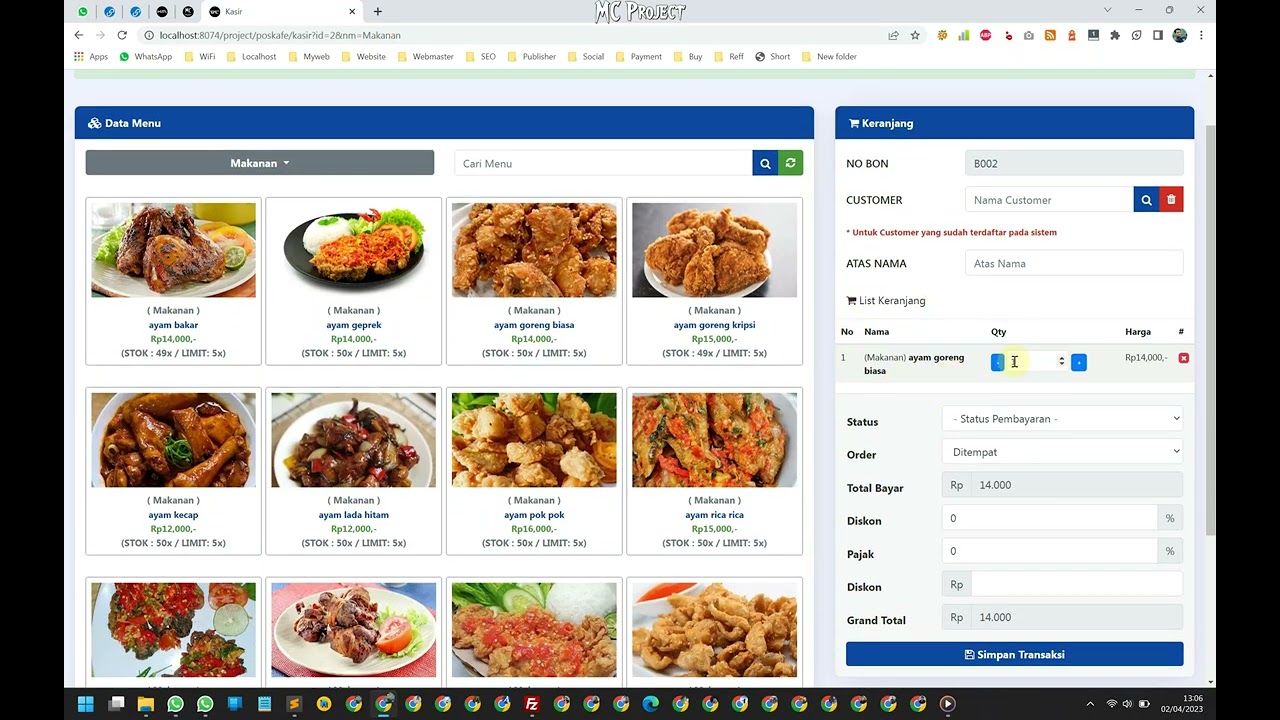Open Microsoft Edge from the taskbar
This screenshot has width=1280, height=720.
651,704
